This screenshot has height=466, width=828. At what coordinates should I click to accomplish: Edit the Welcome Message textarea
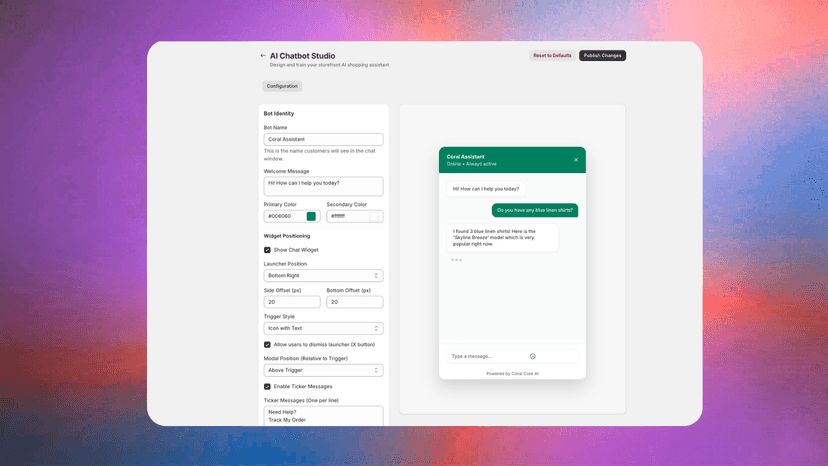click(x=323, y=187)
